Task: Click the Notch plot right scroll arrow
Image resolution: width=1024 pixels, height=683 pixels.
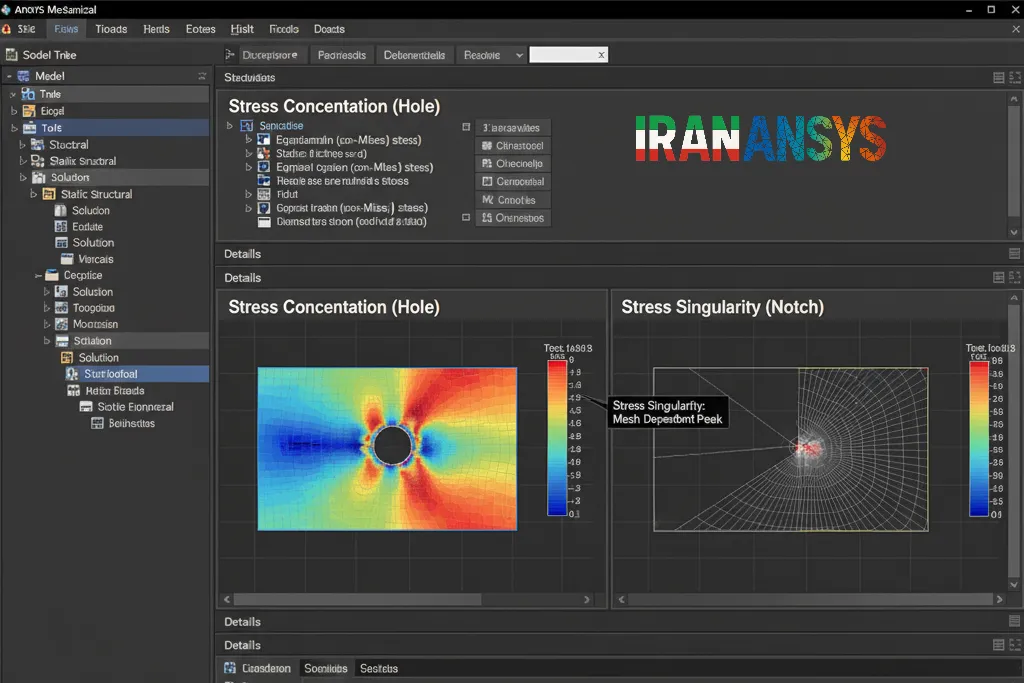Action: tap(999, 599)
